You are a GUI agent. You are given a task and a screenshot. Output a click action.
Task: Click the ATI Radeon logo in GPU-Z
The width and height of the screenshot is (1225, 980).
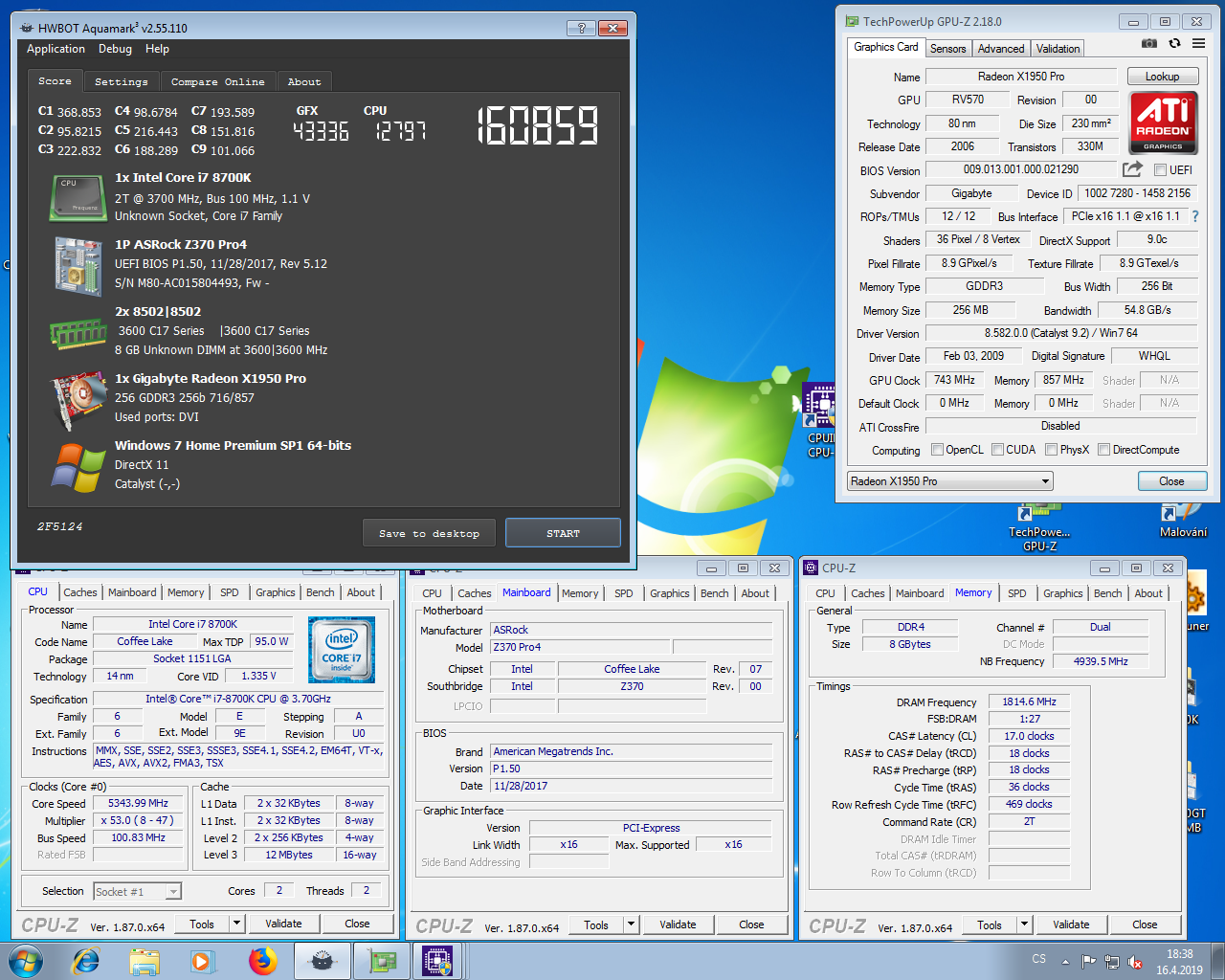[1163, 122]
